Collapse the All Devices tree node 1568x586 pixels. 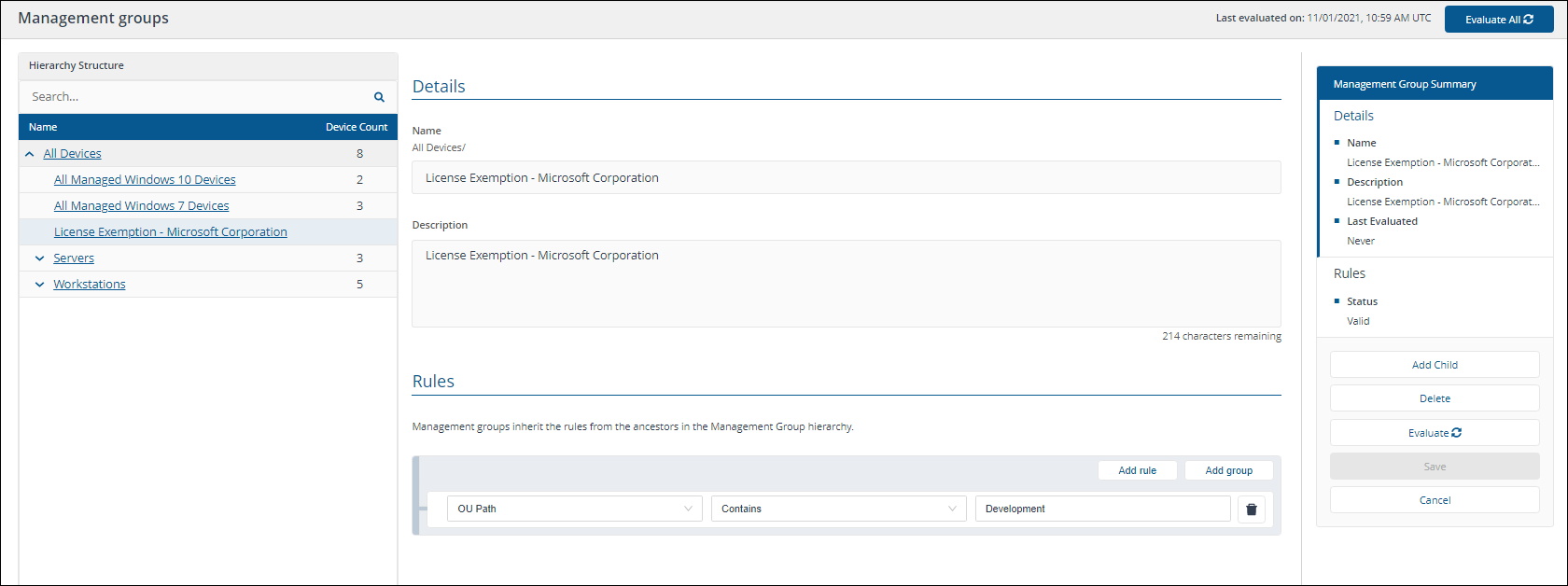(x=30, y=154)
